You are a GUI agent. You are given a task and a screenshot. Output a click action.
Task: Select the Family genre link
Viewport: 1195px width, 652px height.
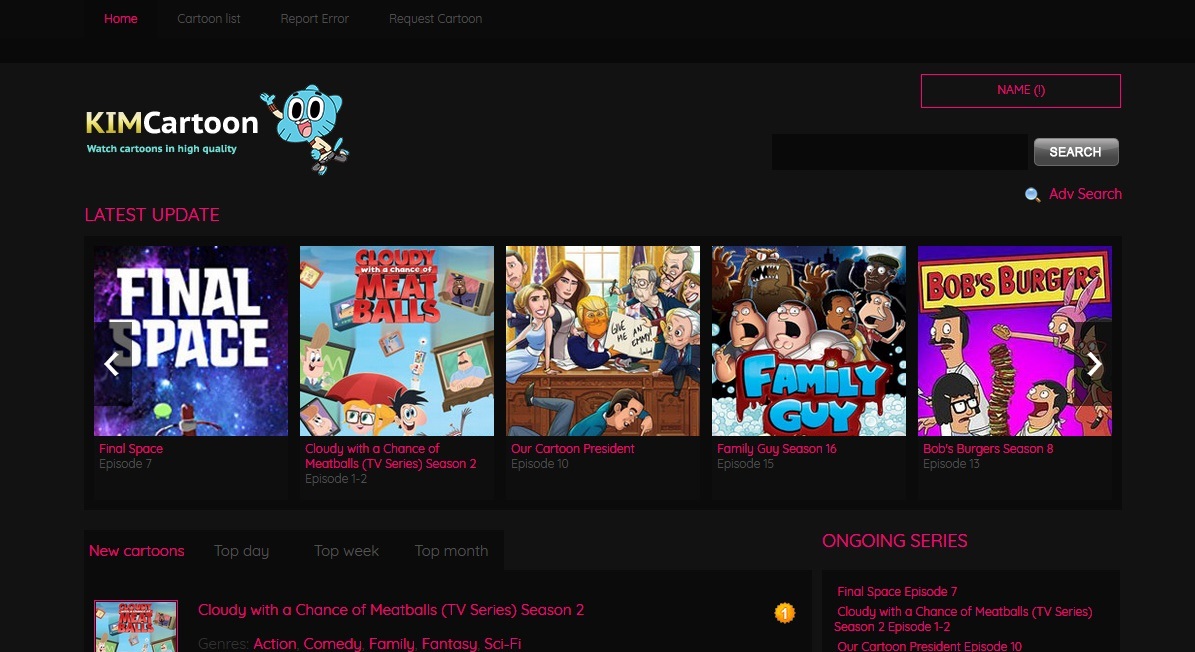[x=392, y=644]
